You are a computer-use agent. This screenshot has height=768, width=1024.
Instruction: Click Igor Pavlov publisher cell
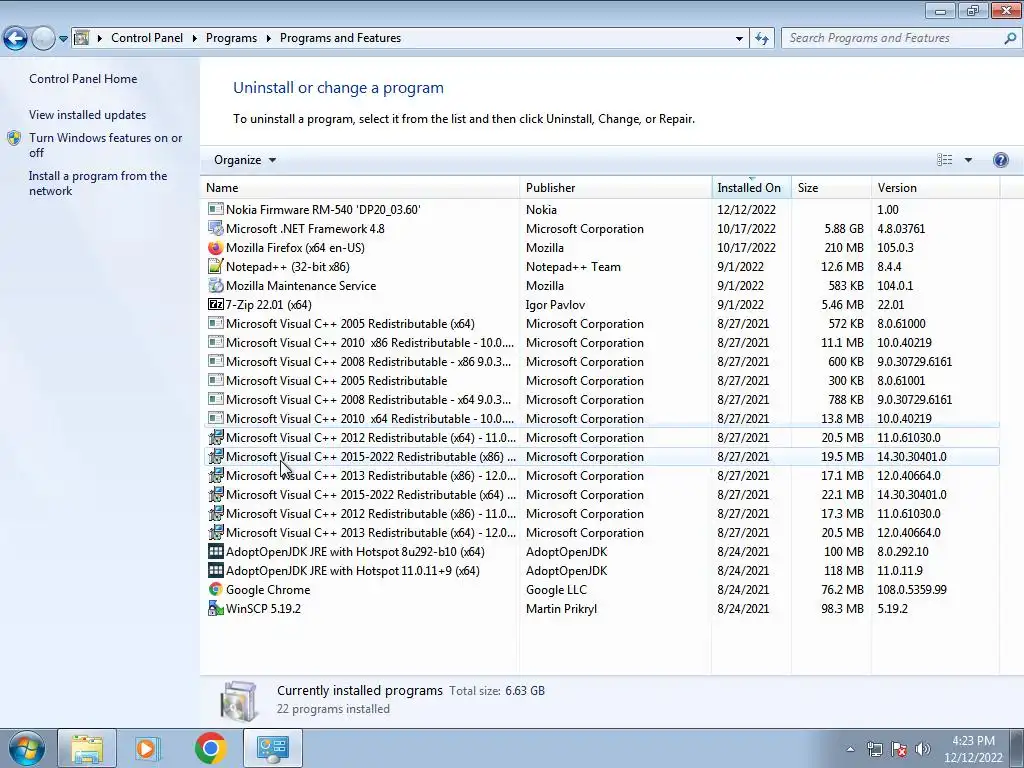tap(555, 304)
